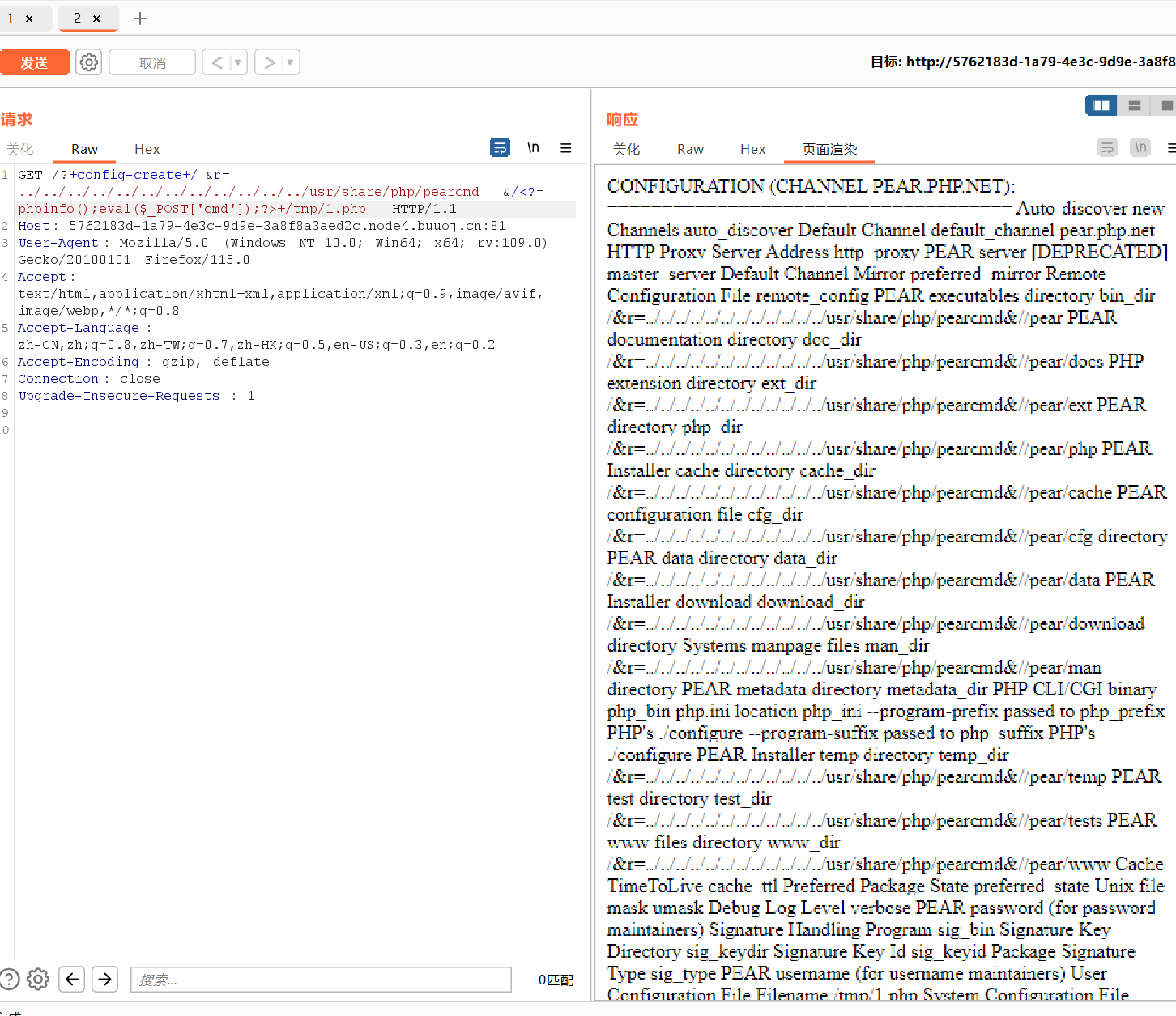The width and height of the screenshot is (1176, 1016).
Task: Toggle request word wrap icon
Action: click(501, 147)
